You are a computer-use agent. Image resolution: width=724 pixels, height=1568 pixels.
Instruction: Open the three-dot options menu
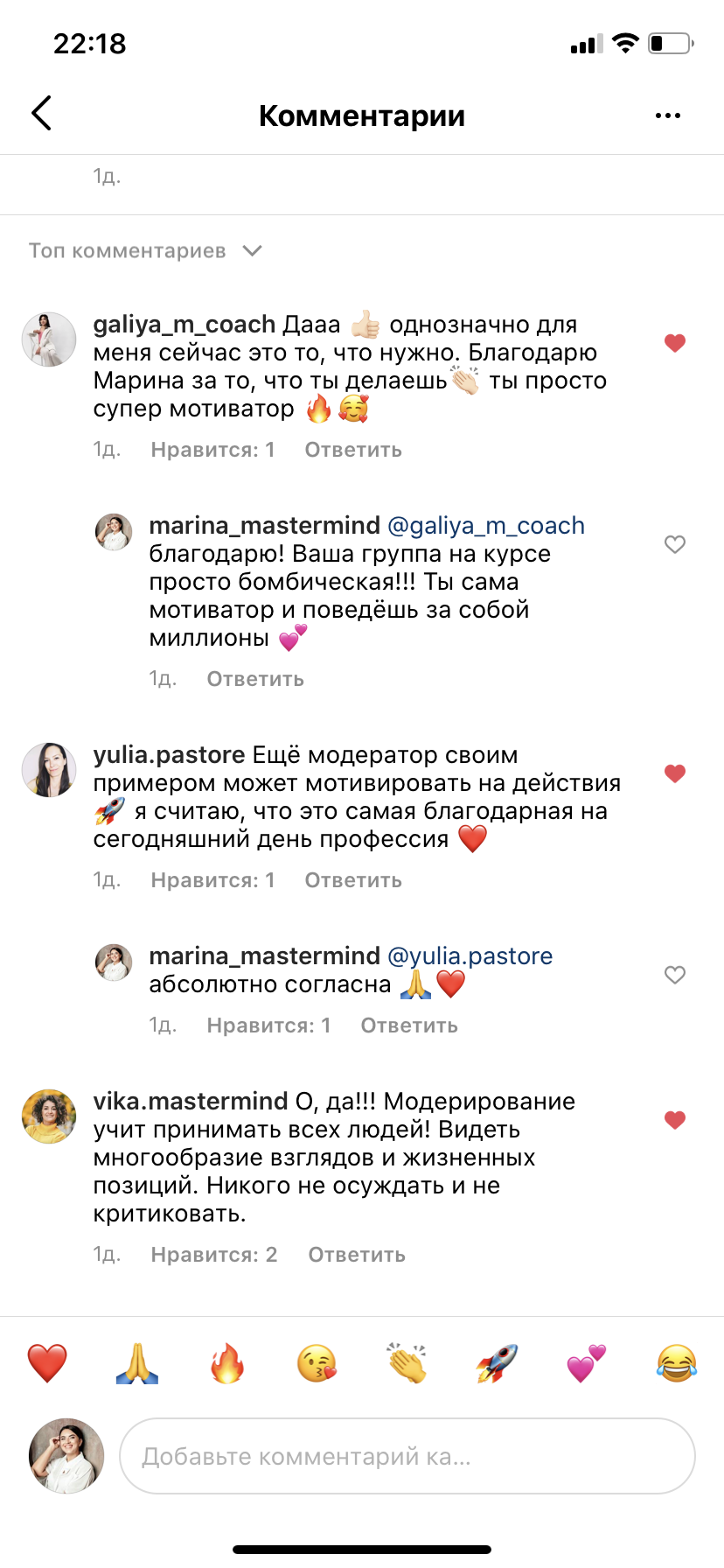(x=668, y=115)
